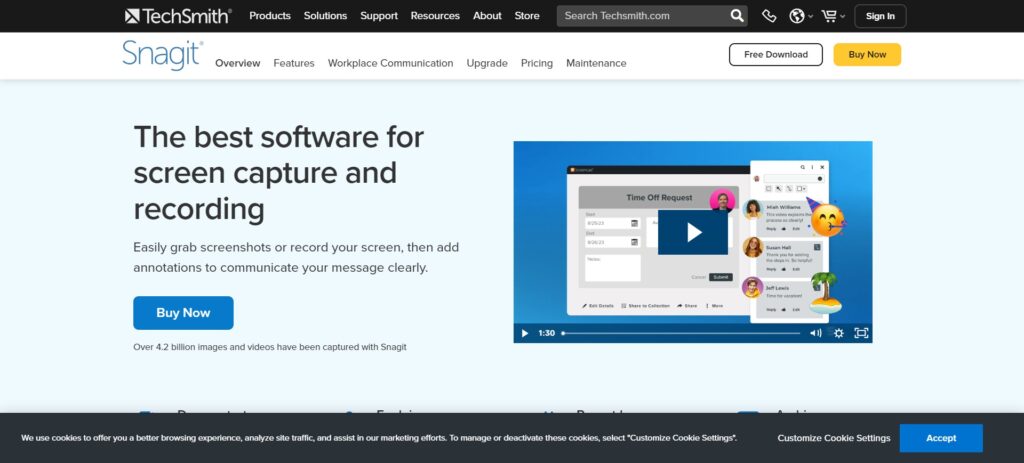
Task: Open the Support menu
Action: [379, 16]
